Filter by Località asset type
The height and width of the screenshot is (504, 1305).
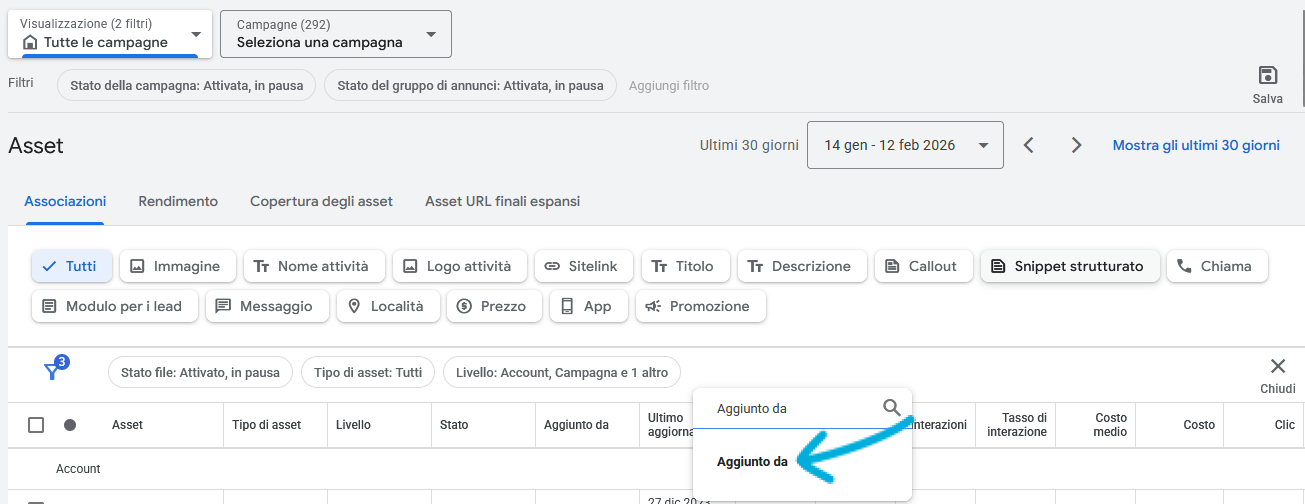tap(387, 306)
